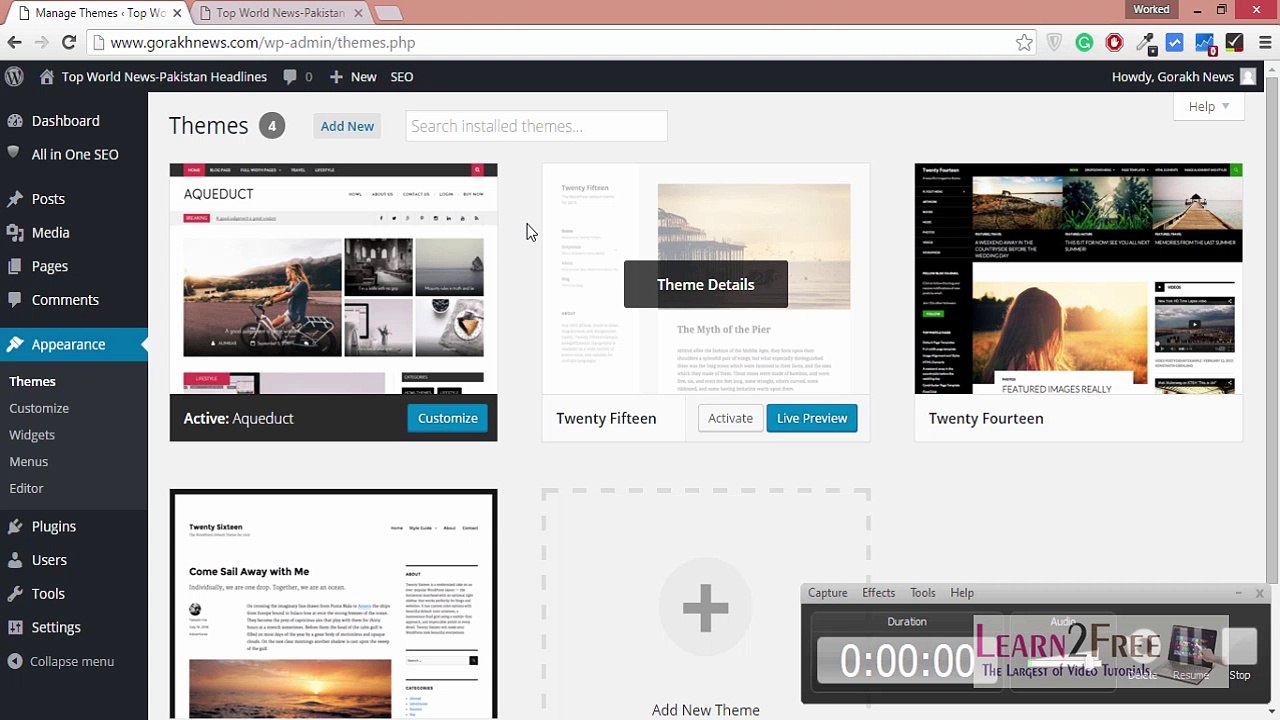1280x720 pixels.
Task: Open the Aqueduct theme thumbnail
Action: coord(333,279)
